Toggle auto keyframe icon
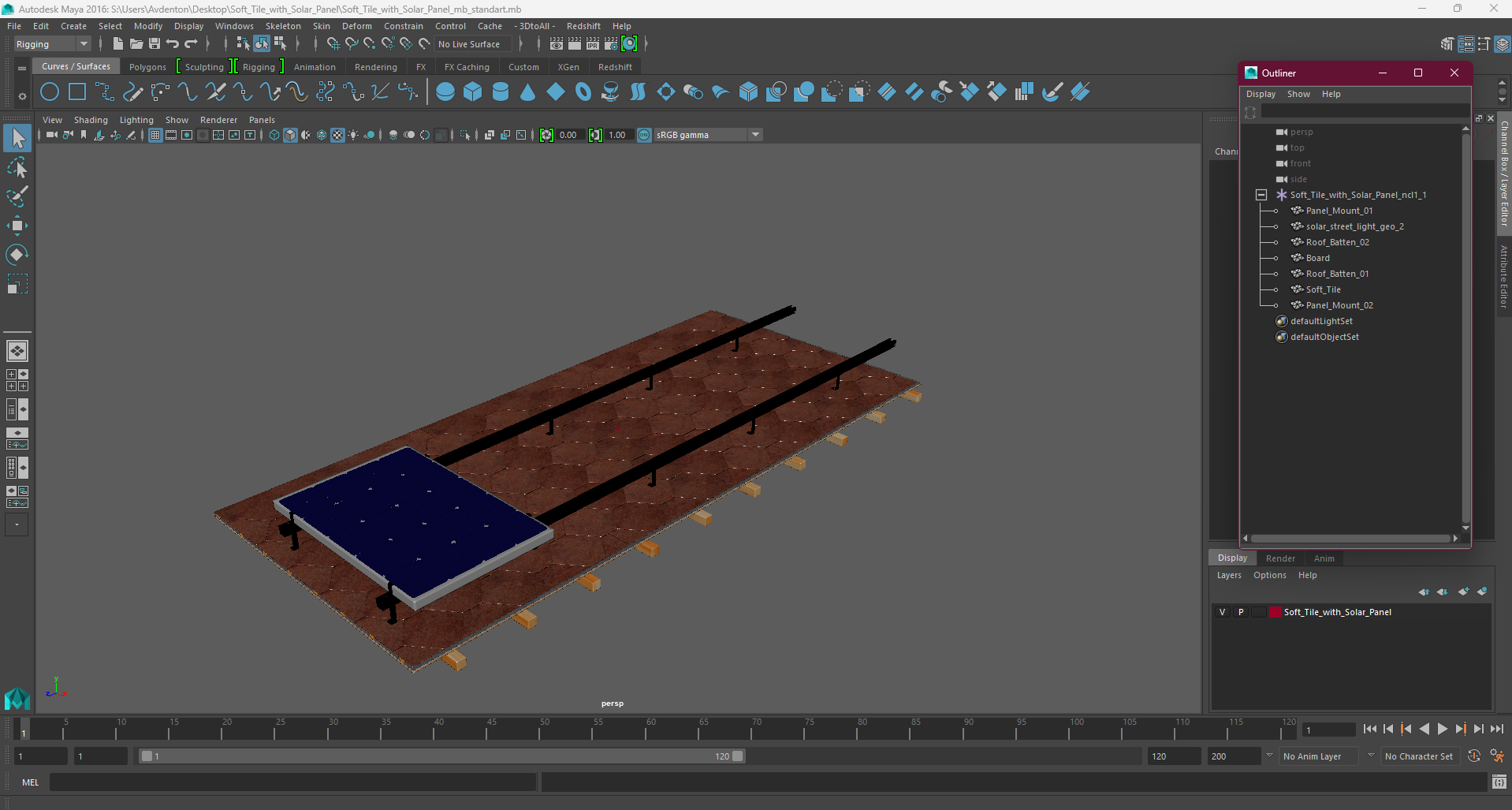 point(1474,756)
